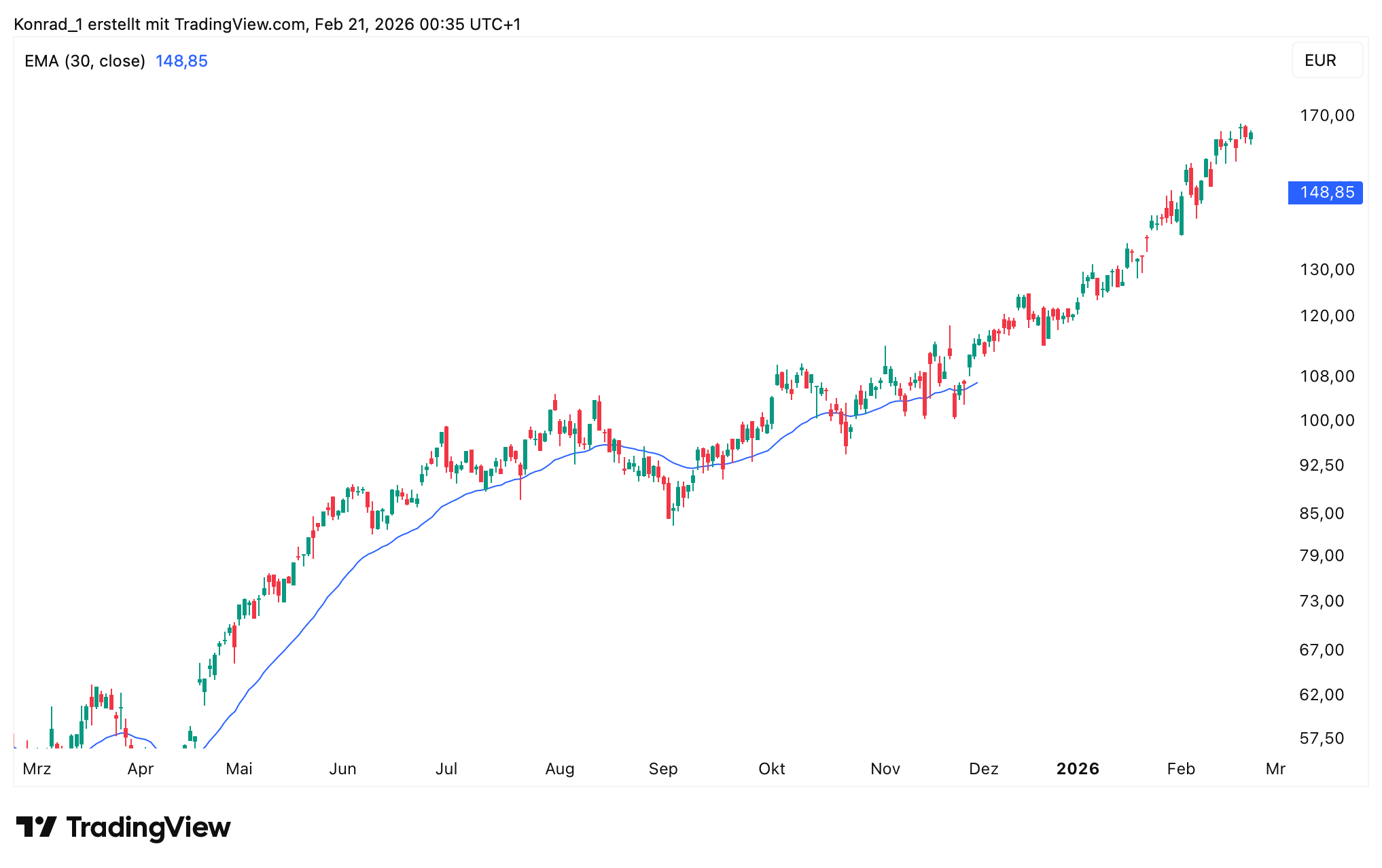Click the TradingView wordmark at bottom

click(x=148, y=827)
